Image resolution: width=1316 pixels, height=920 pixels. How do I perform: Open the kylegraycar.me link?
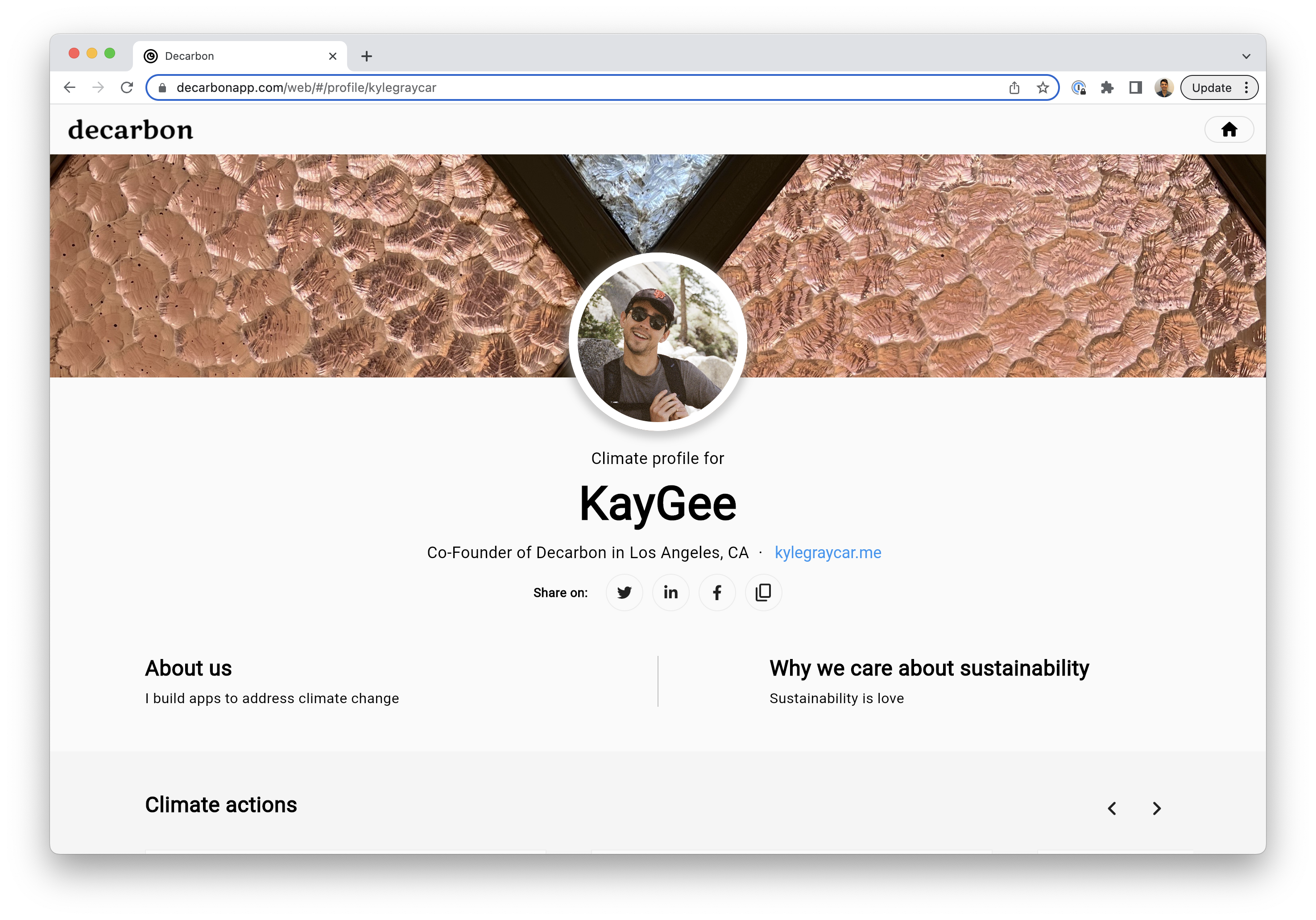[x=828, y=552]
